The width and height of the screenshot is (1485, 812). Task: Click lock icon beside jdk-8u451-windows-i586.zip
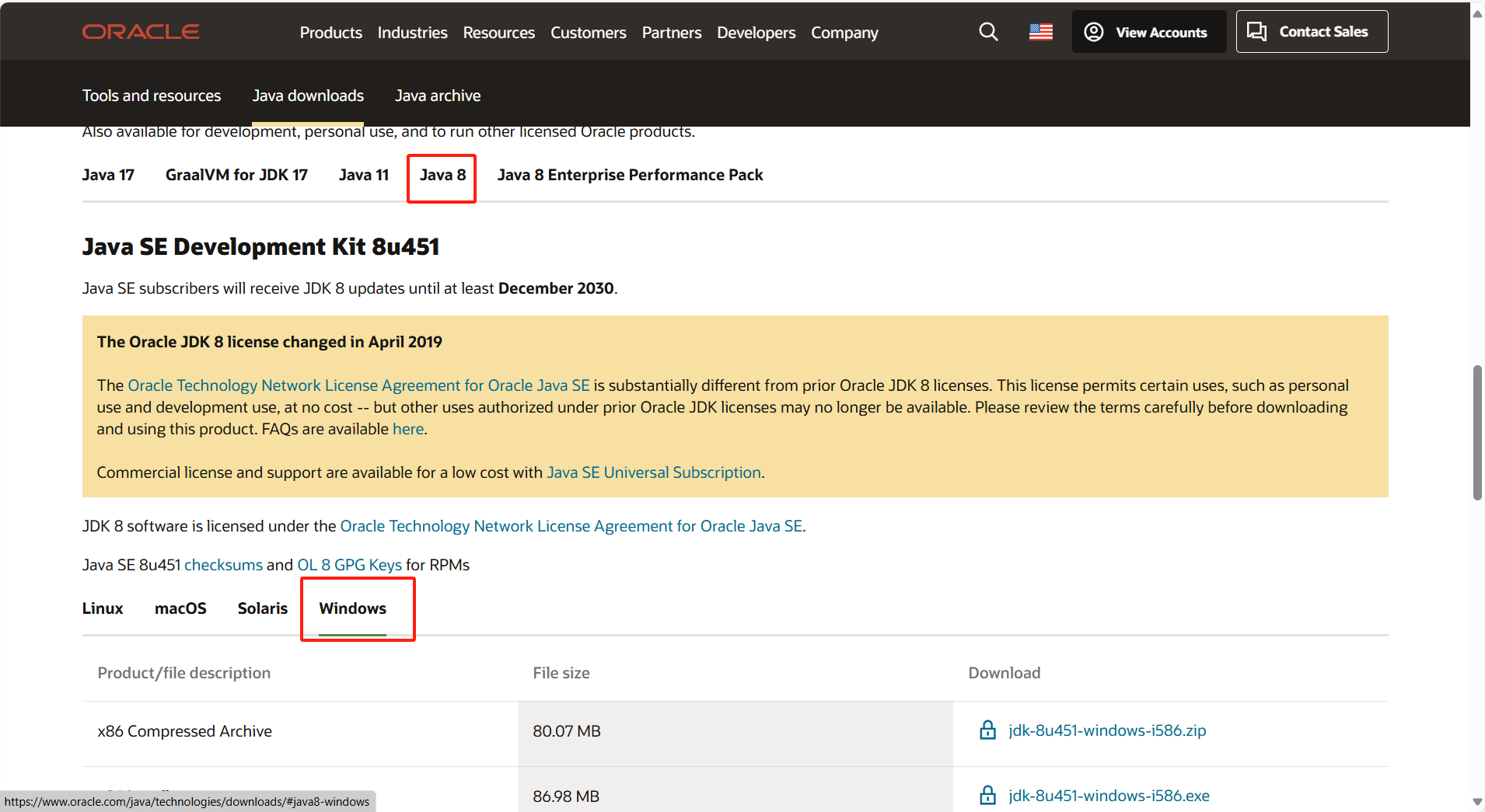(x=987, y=730)
